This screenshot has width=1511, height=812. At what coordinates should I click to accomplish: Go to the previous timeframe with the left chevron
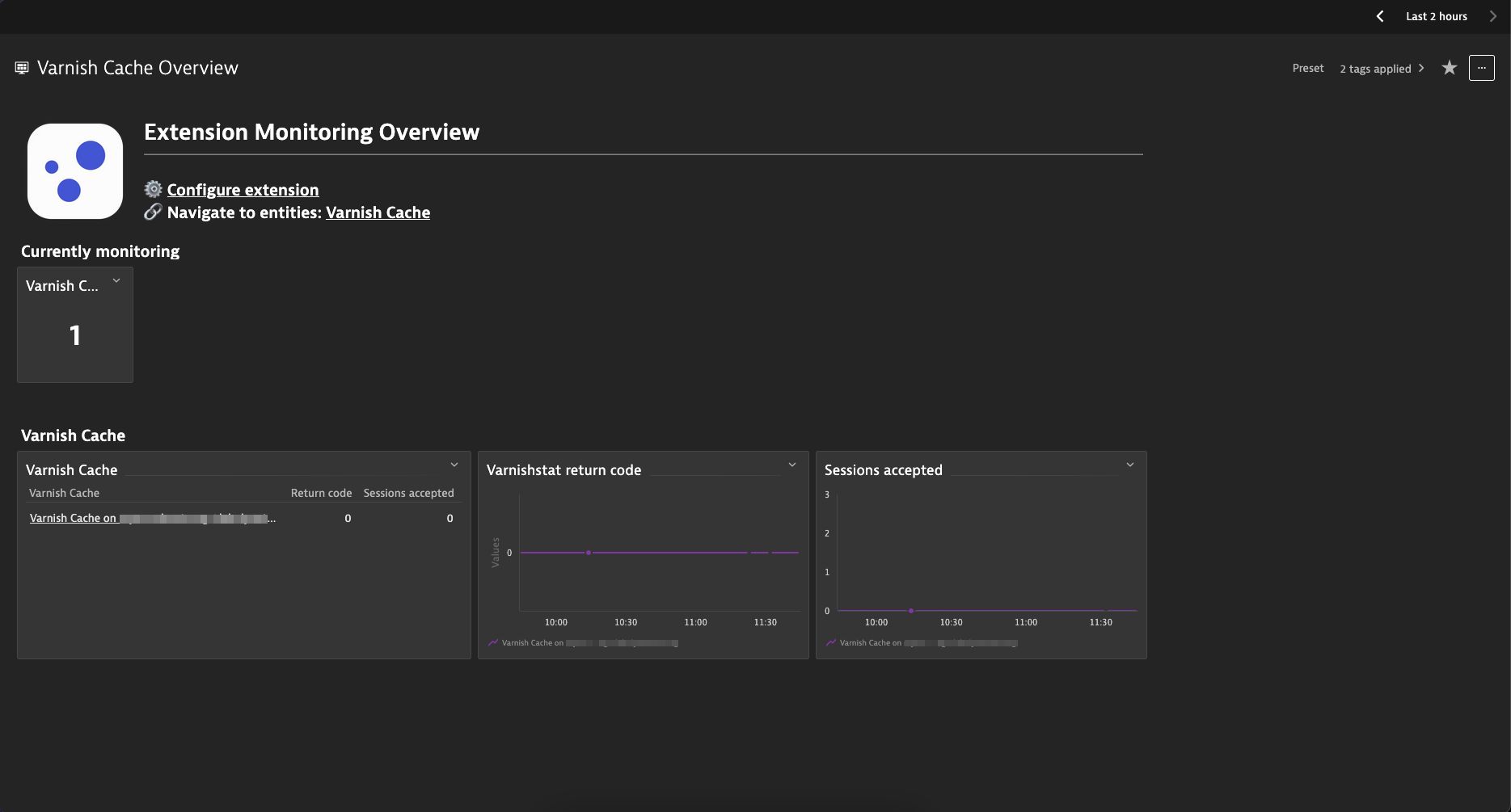pyautogui.click(x=1379, y=16)
